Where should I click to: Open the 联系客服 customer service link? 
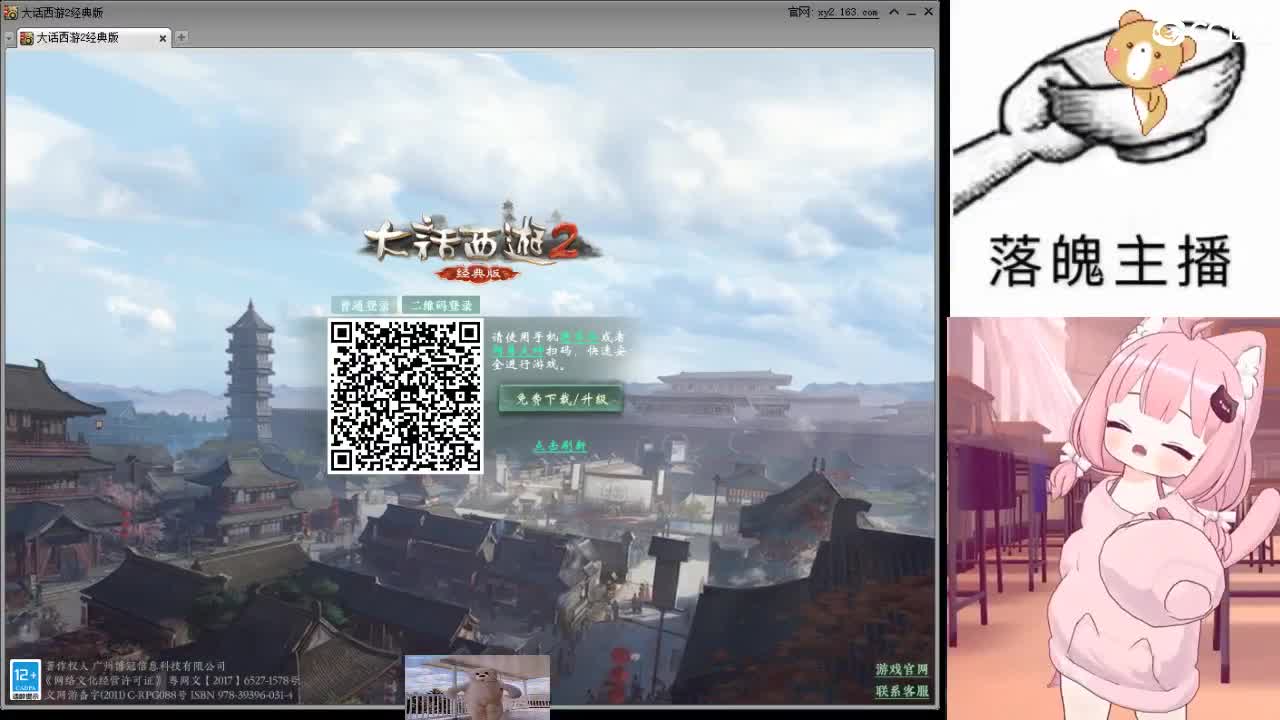tap(902, 691)
